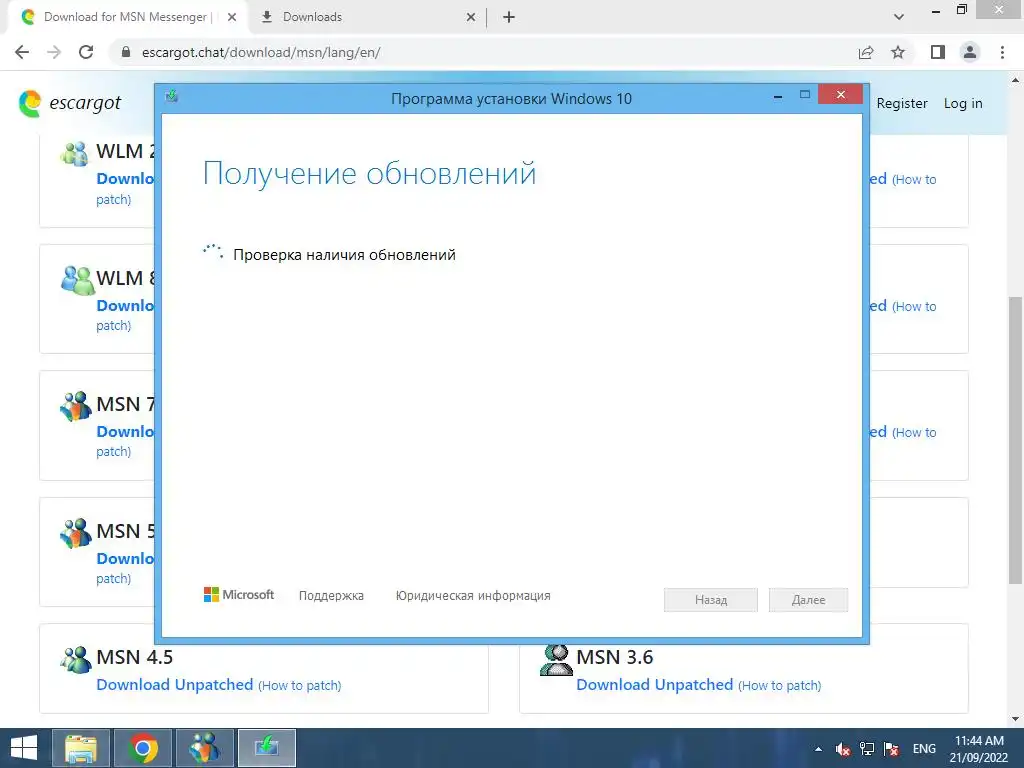The height and width of the screenshot is (768, 1024).
Task: Change the ENG input language
Action: pos(924,749)
